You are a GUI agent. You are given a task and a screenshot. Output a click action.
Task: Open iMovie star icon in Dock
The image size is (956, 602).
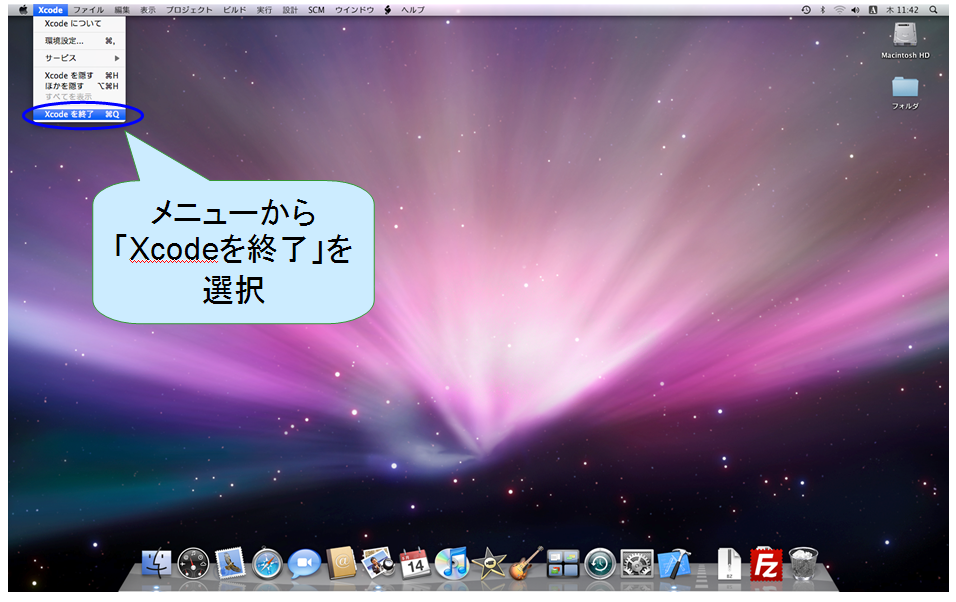point(489,564)
